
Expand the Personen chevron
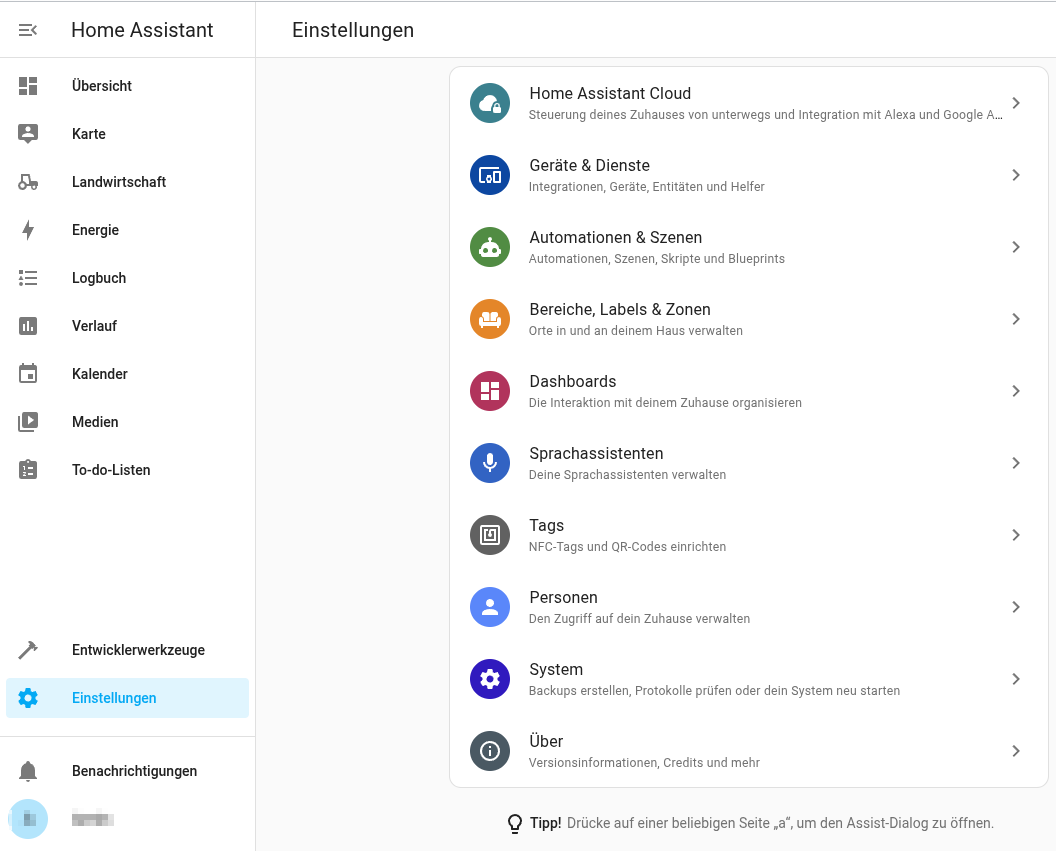coord(1016,607)
